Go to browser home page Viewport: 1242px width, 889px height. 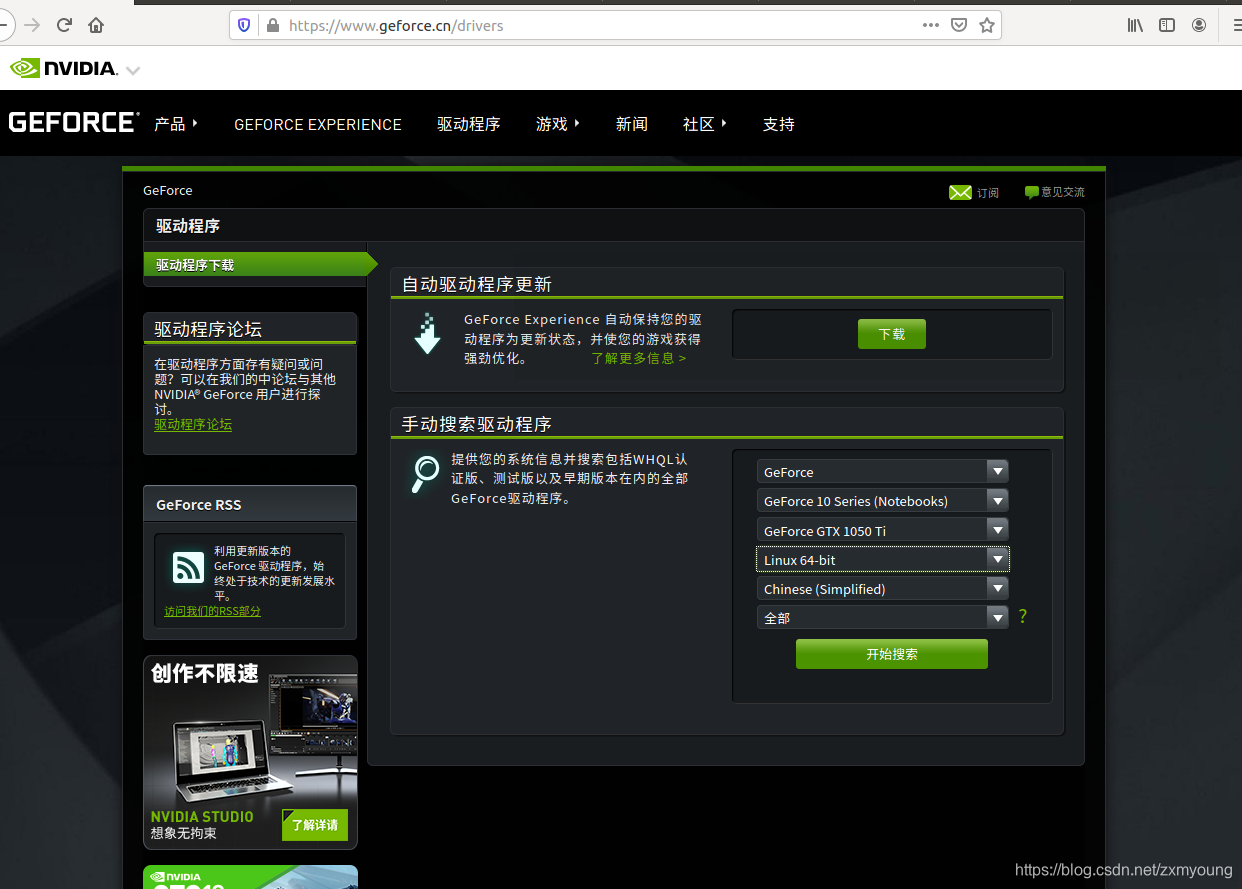[x=96, y=25]
